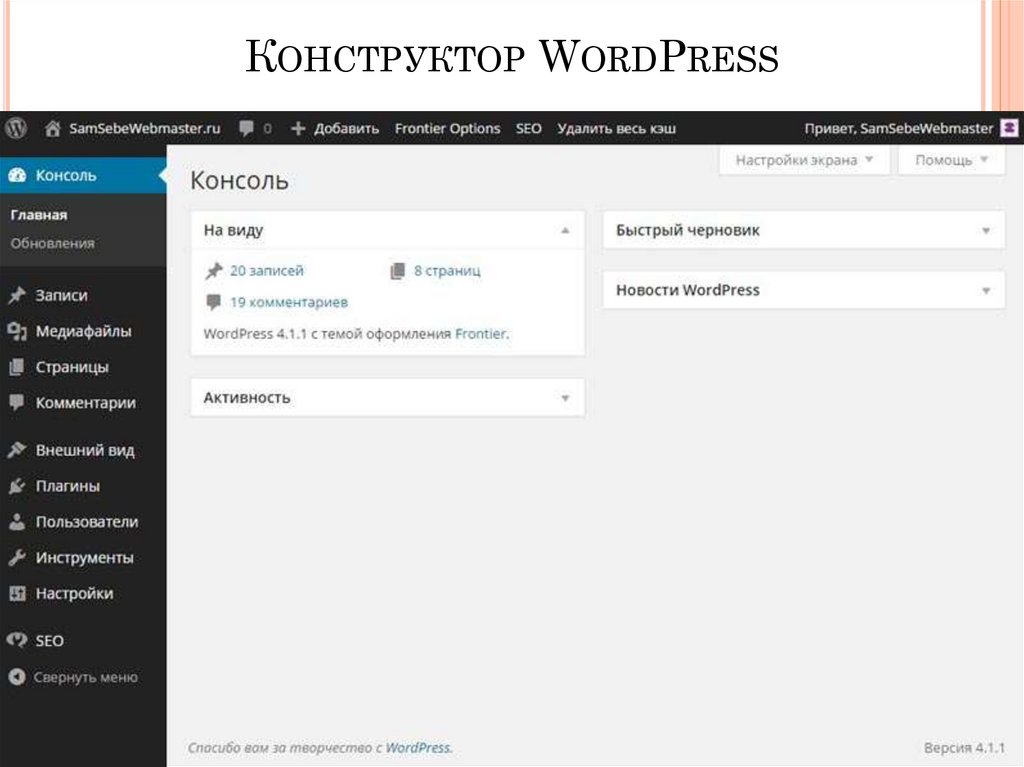Collapse the menu via Свернуть меню arrow
The image size is (1024, 767).
pos(18,677)
